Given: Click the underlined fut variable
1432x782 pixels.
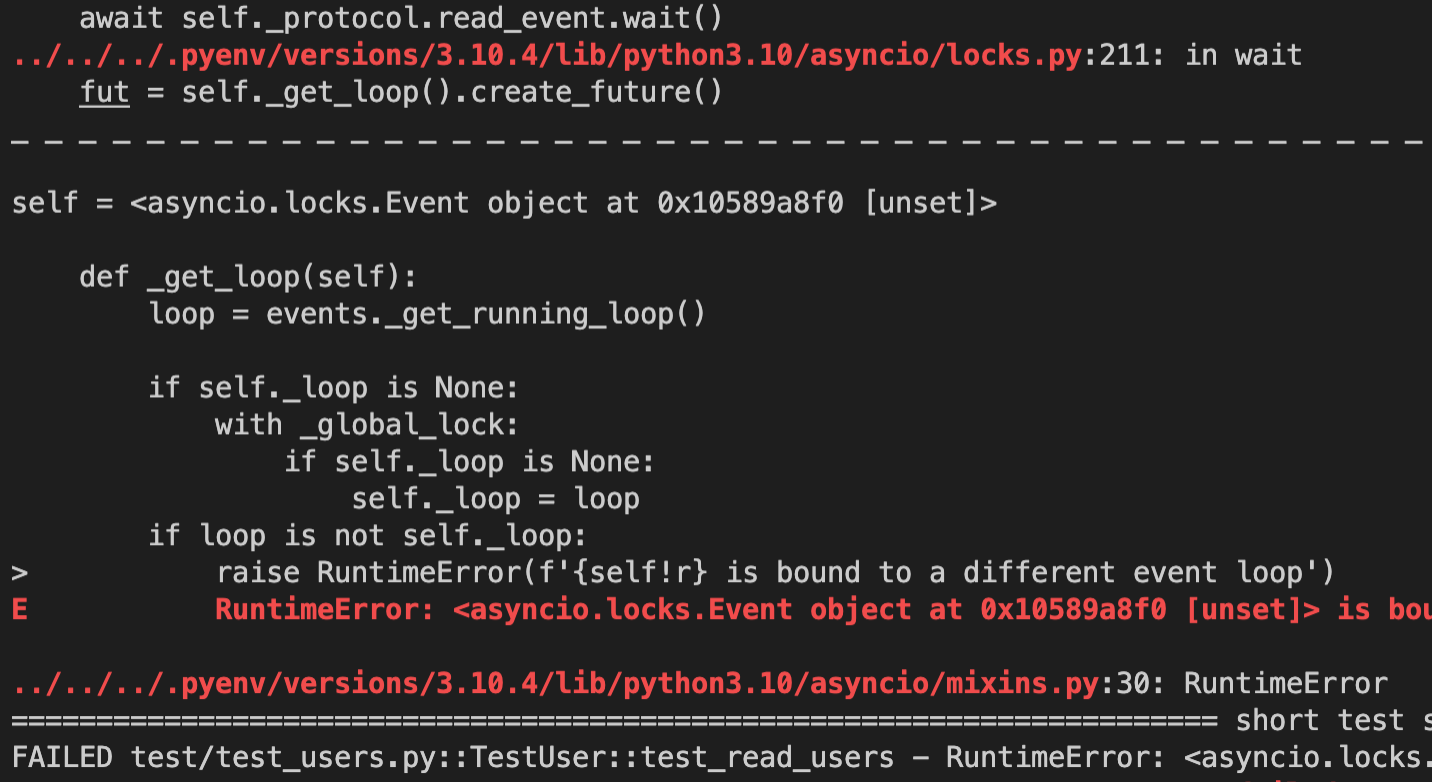Looking at the screenshot, I should tap(104, 92).
